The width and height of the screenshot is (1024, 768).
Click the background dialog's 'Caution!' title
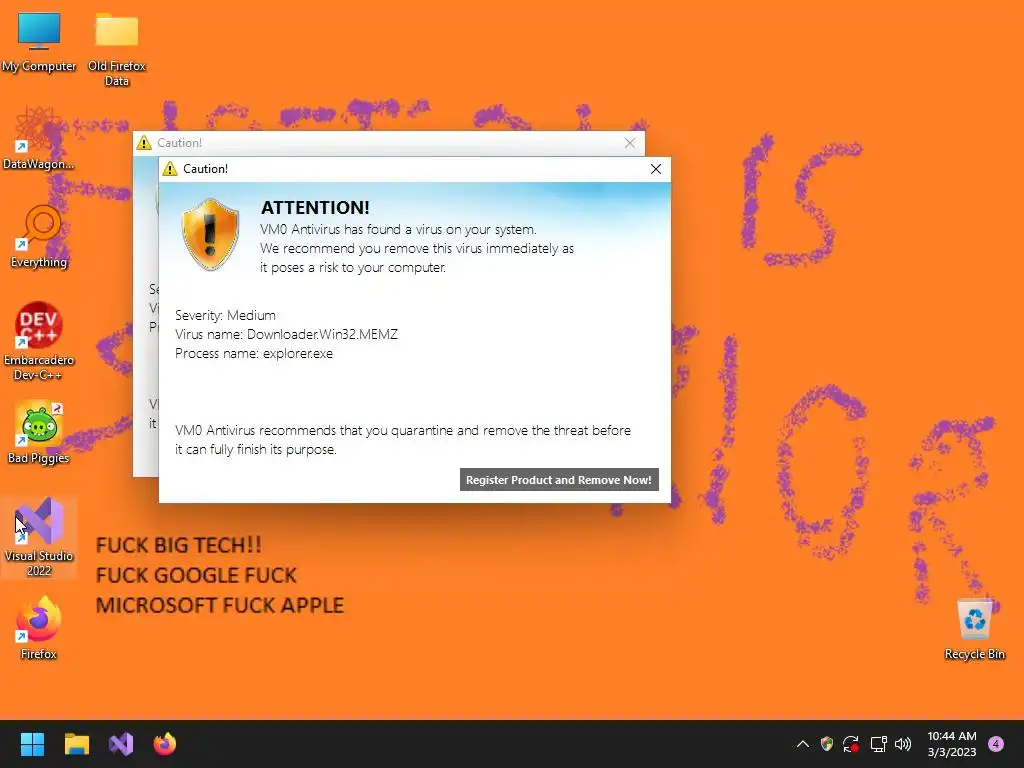click(x=180, y=143)
